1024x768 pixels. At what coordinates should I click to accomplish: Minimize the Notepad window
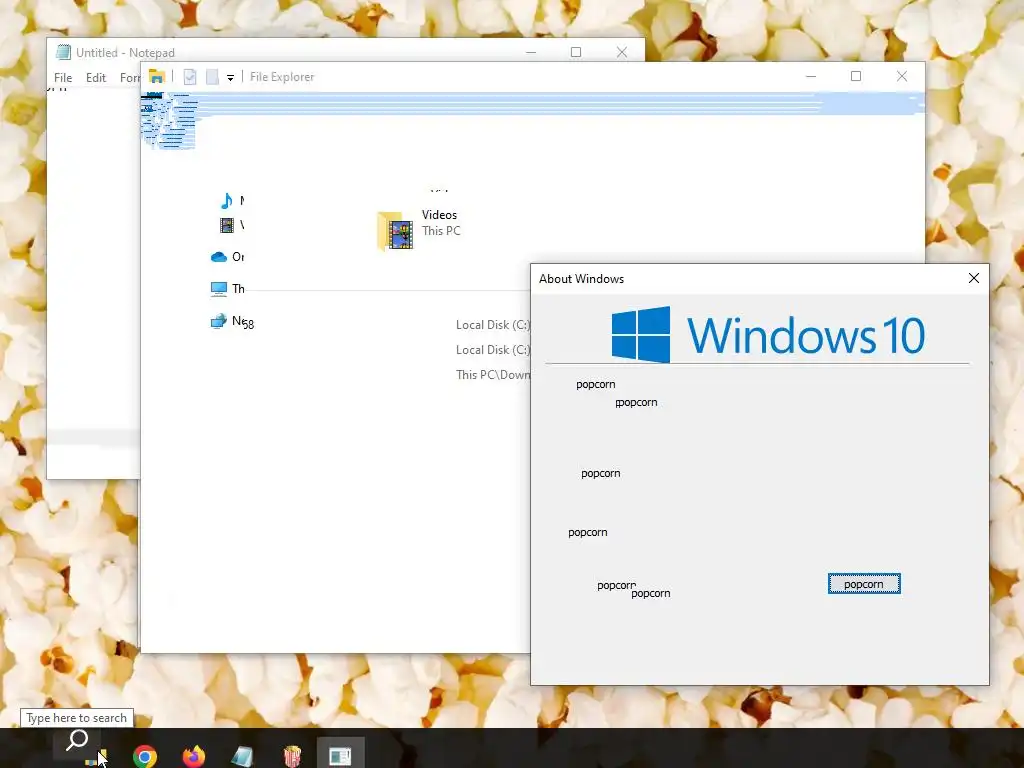tap(531, 52)
